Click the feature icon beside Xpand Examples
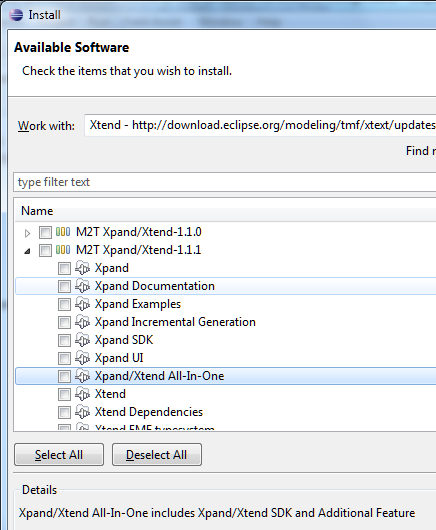 point(82,304)
